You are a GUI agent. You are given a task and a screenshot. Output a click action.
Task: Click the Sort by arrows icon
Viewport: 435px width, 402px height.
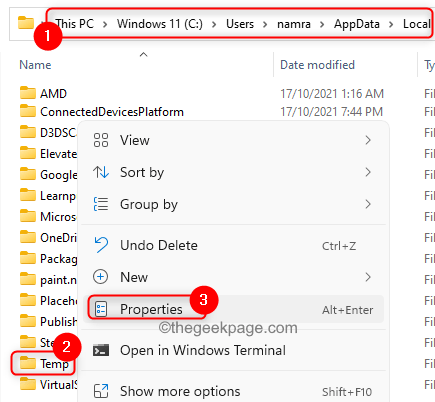click(x=101, y=172)
